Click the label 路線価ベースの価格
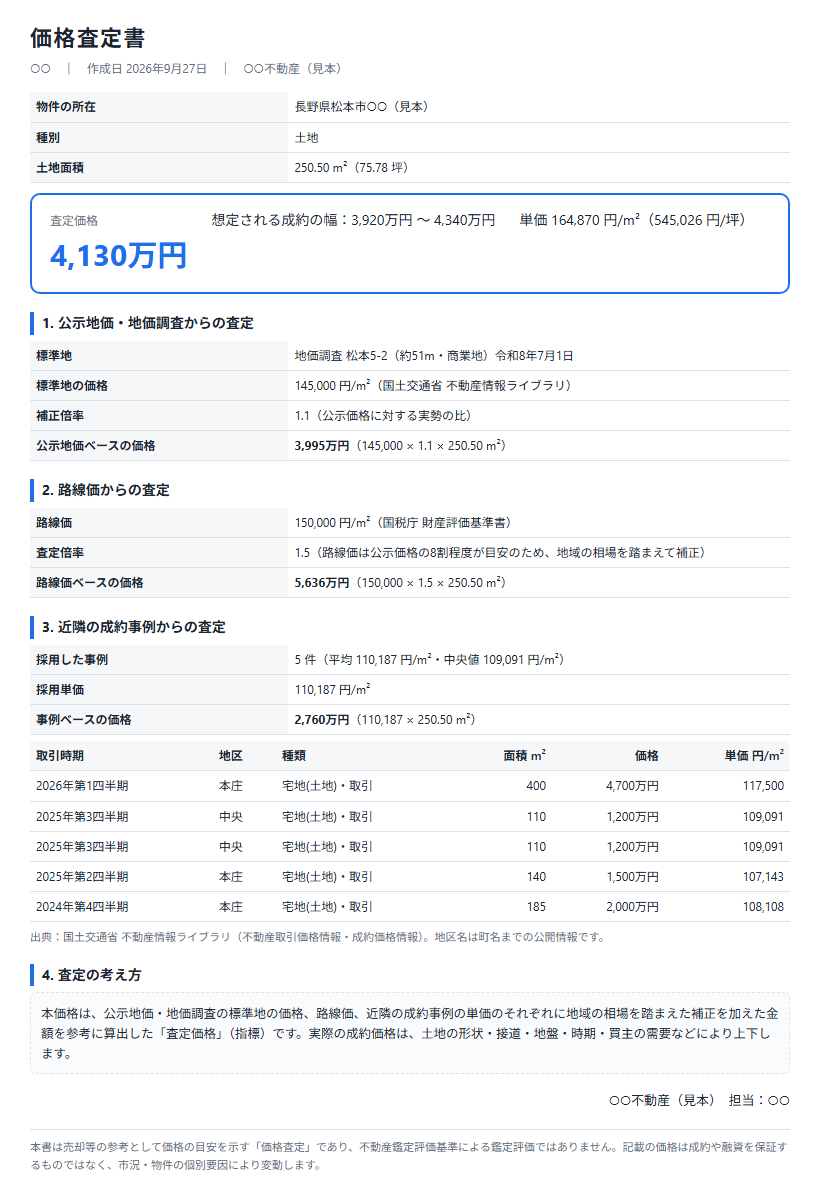820x1180 pixels. coord(90,582)
